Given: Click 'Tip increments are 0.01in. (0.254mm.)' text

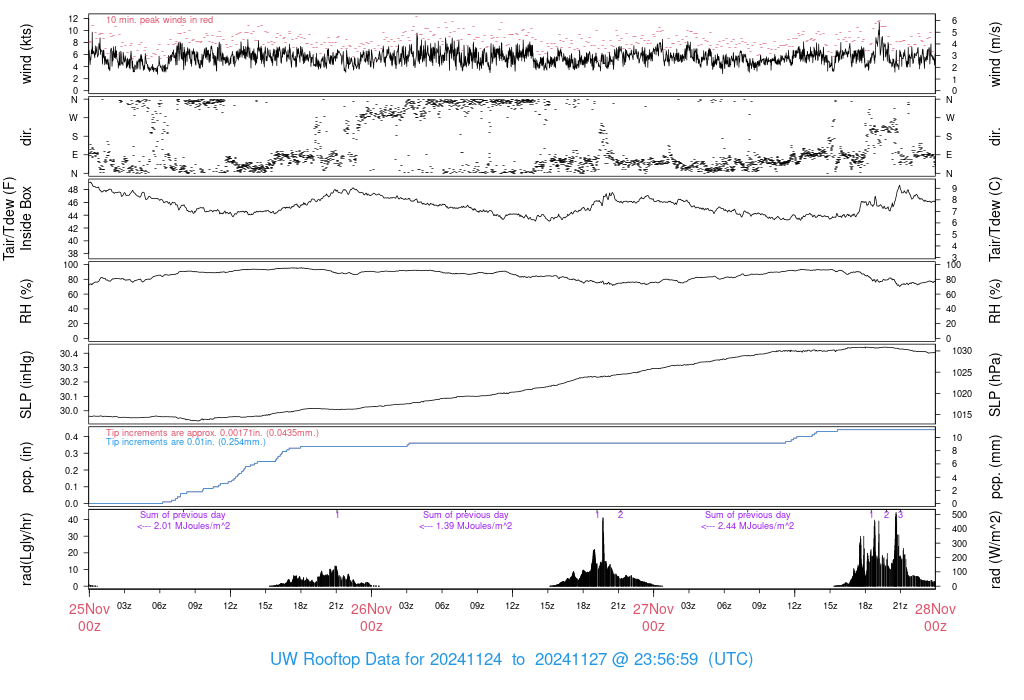Looking at the screenshot, I should 186,442.
